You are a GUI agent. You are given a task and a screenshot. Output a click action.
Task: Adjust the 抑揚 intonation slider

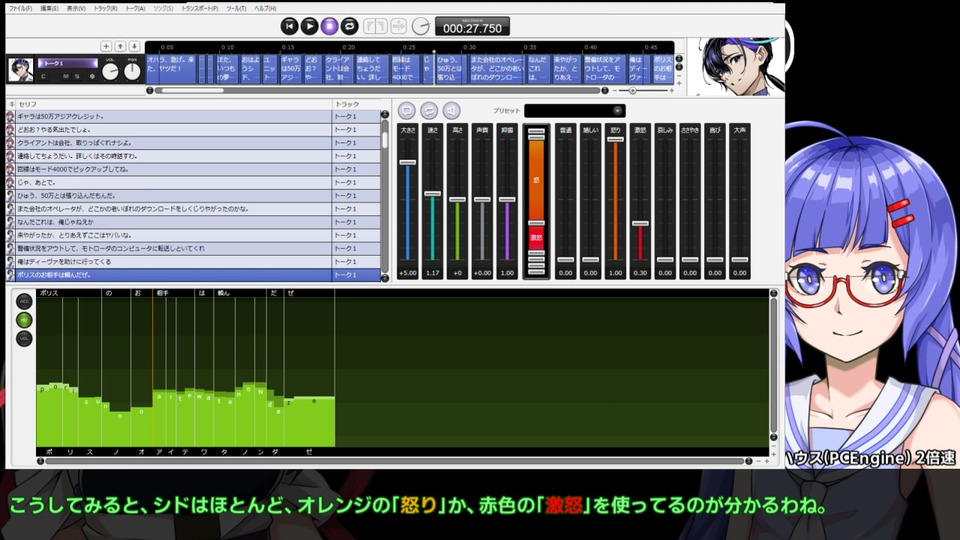click(507, 199)
